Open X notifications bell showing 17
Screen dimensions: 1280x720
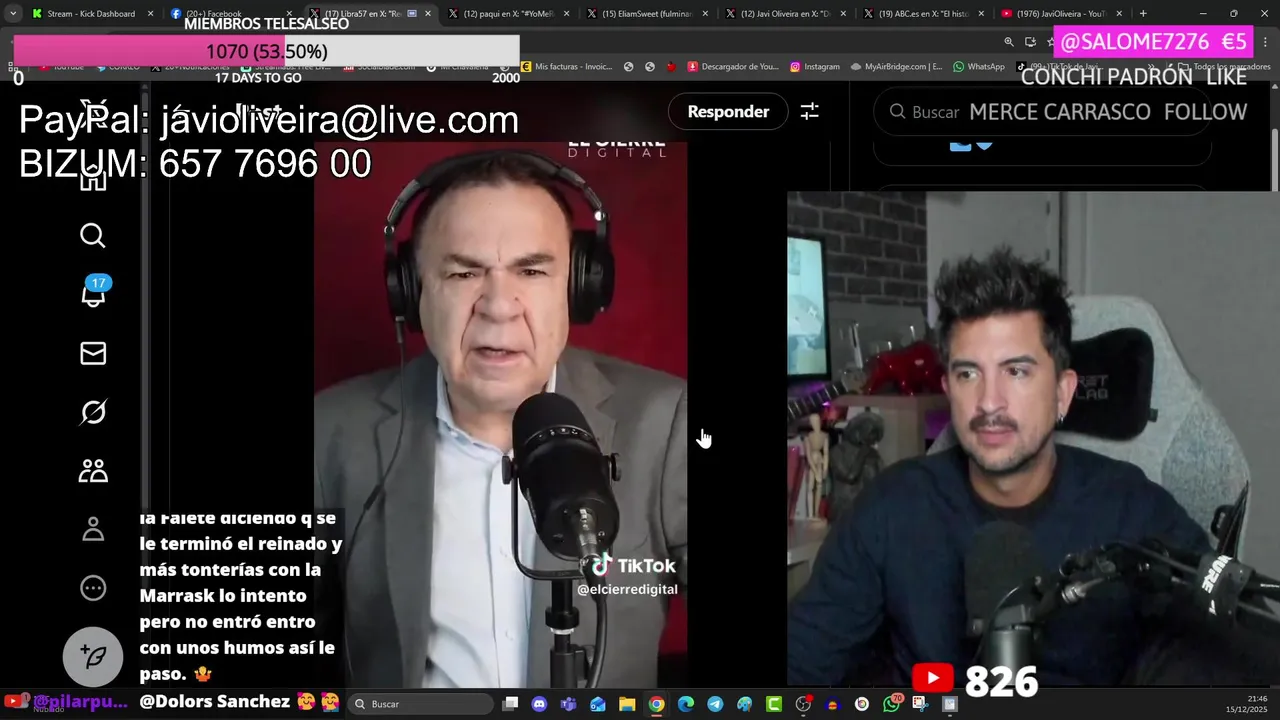(94, 293)
